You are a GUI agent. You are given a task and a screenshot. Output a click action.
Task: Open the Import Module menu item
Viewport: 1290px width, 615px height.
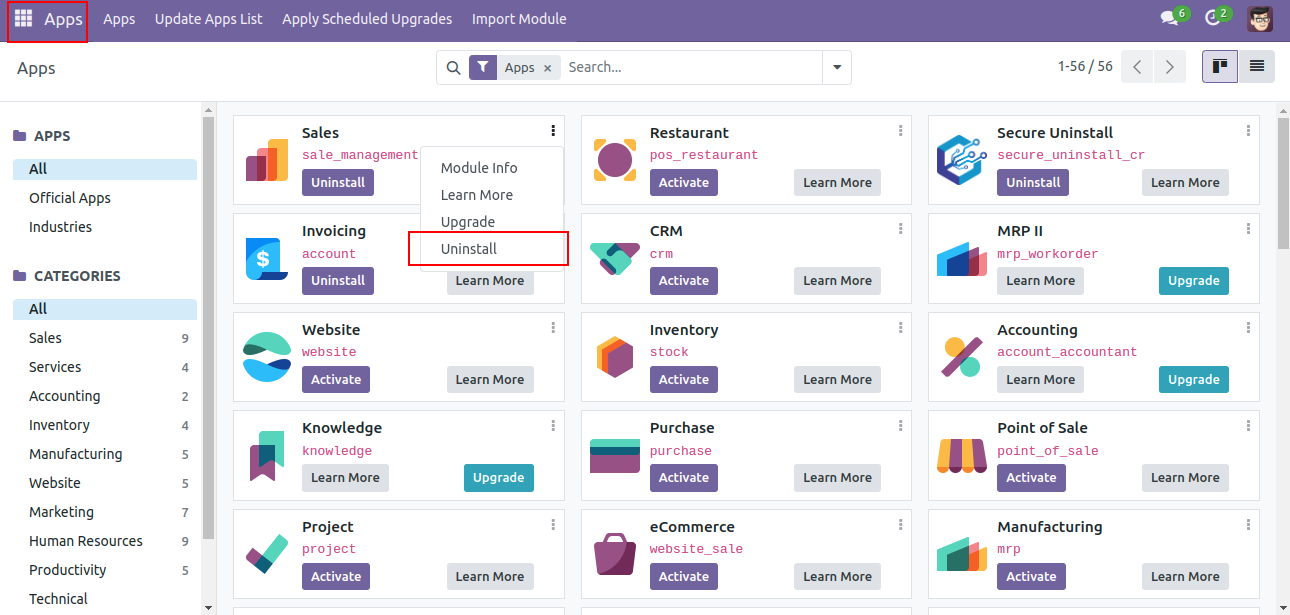click(519, 19)
